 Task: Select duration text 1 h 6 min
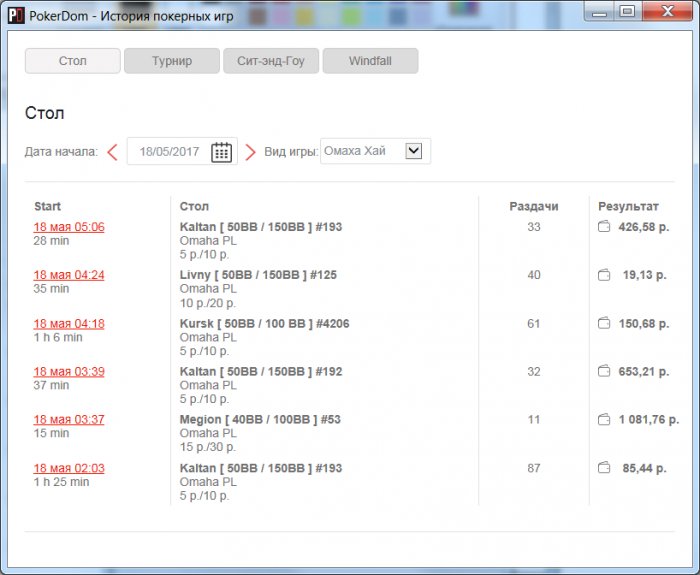click(x=58, y=337)
